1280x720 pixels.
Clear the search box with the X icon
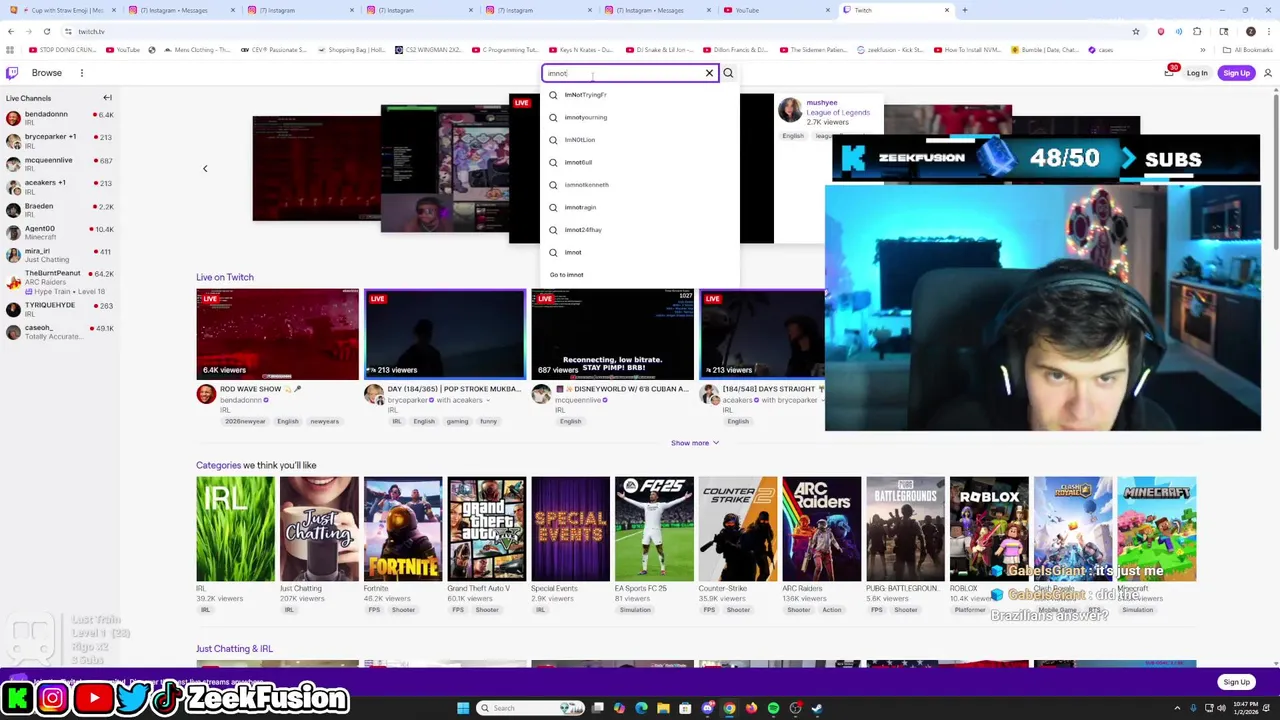[x=709, y=73]
